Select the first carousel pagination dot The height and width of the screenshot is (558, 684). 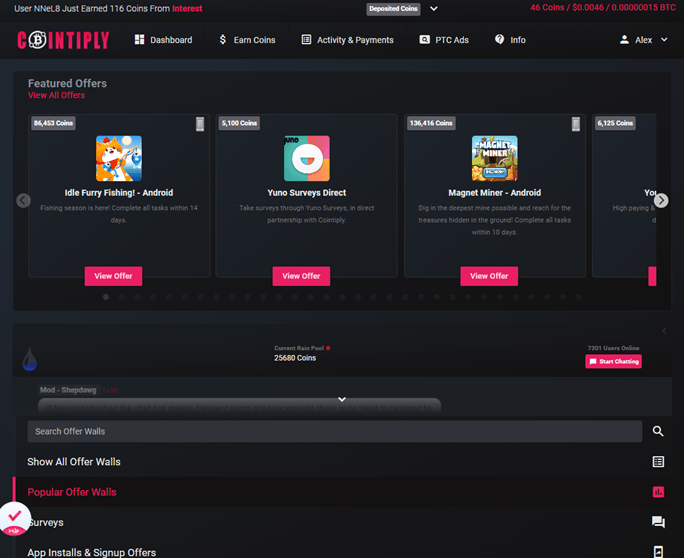click(x=106, y=297)
